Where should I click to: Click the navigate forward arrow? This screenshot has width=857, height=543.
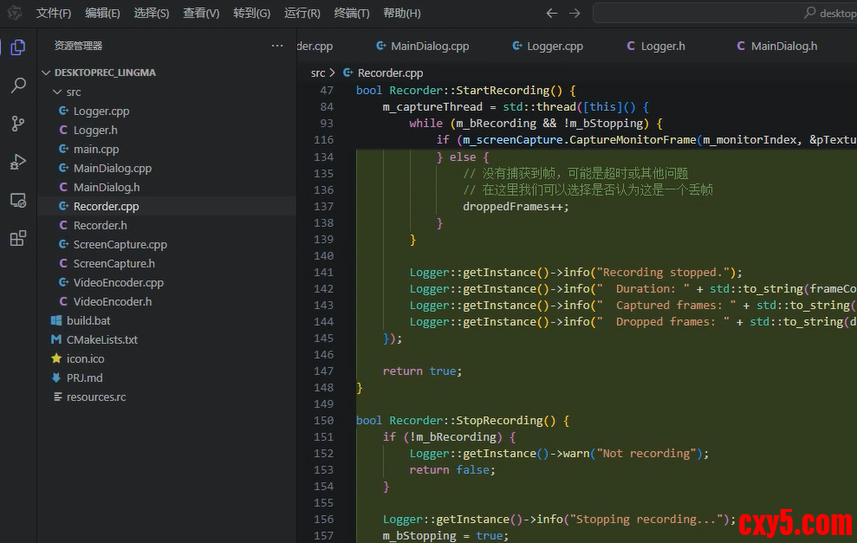pos(574,13)
